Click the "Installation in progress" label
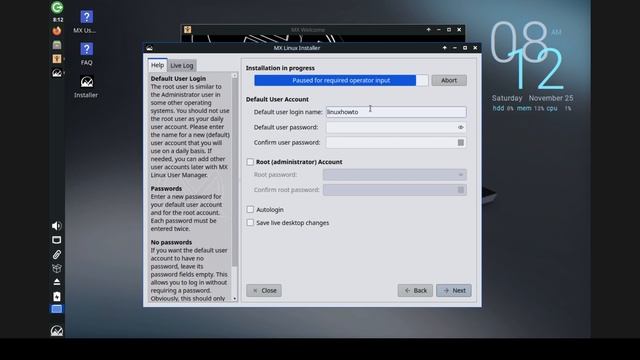 280,68
